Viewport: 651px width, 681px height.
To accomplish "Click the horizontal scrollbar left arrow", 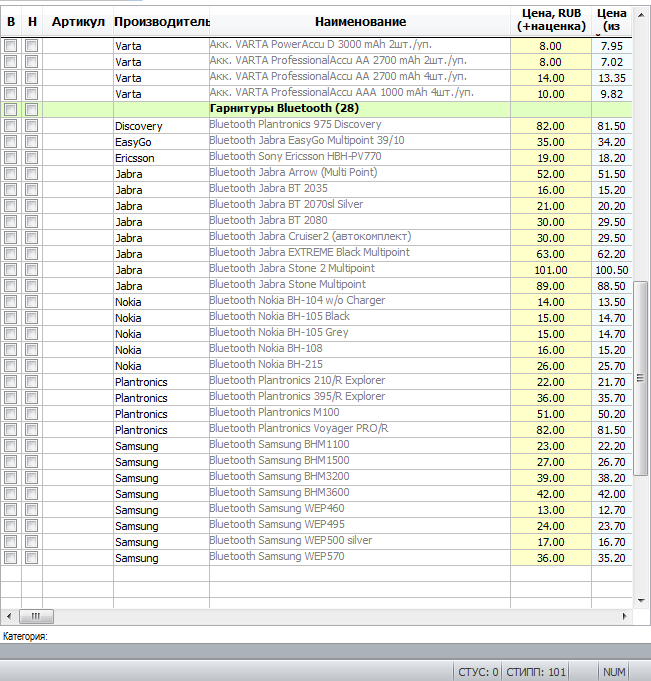I will pyautogui.click(x=9, y=616).
